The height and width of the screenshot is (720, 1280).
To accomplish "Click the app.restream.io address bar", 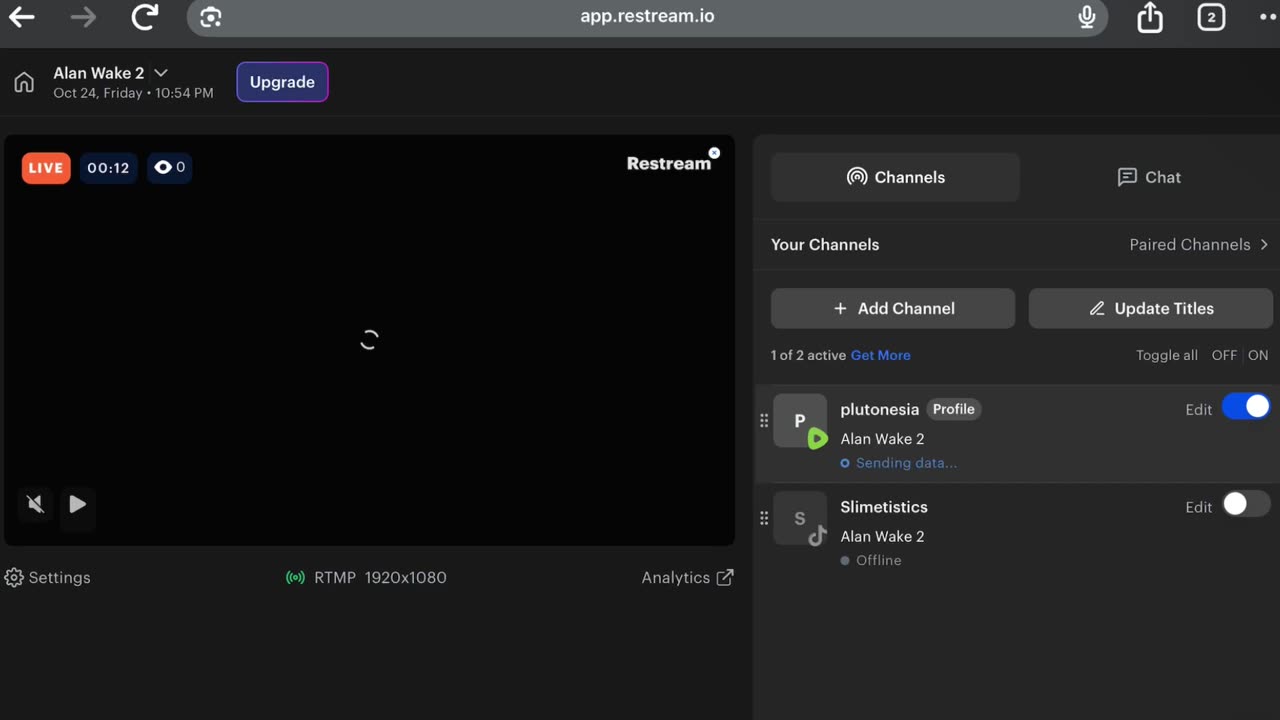I will tap(647, 17).
